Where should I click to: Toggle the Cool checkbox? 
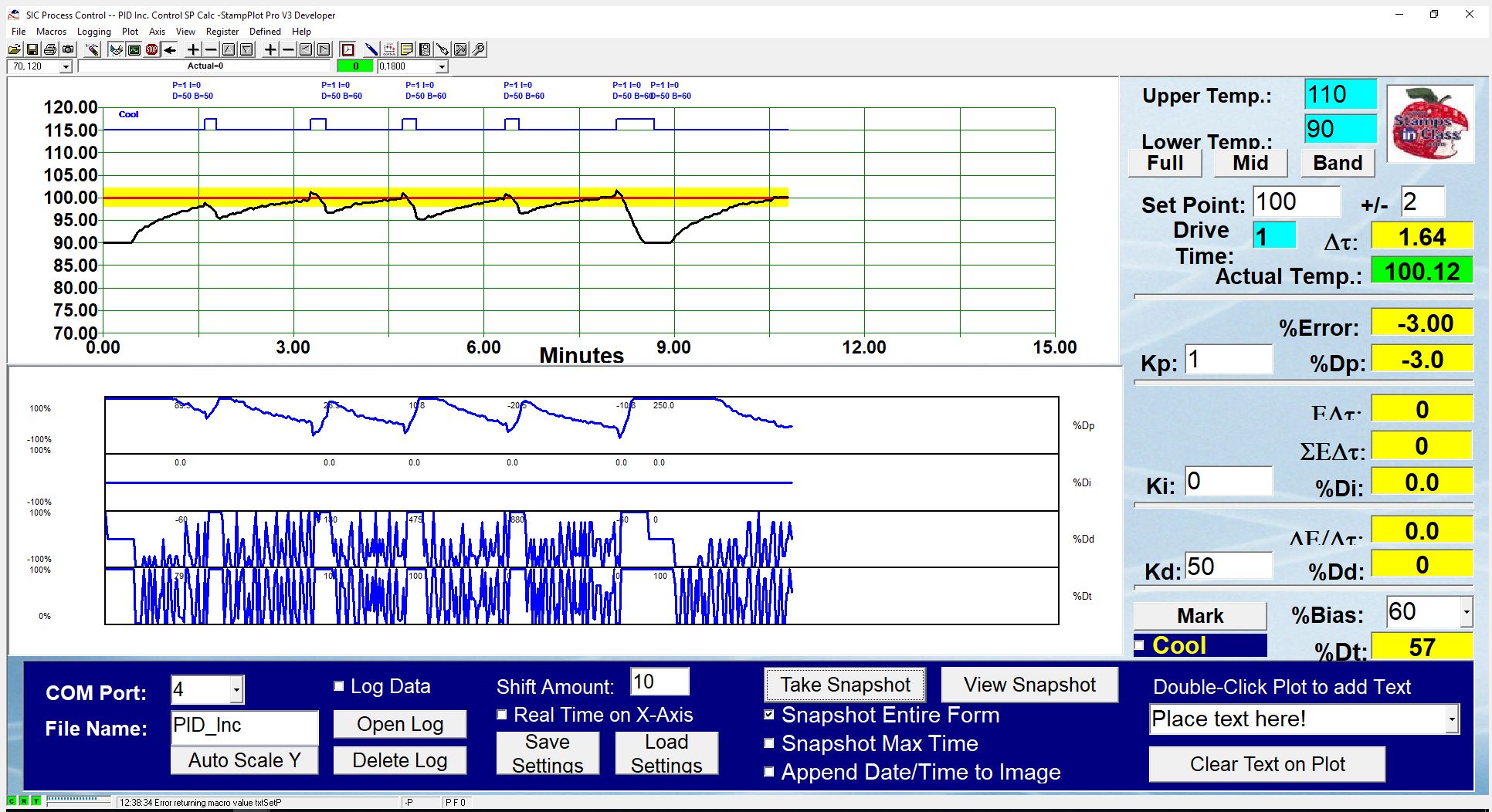pos(1139,645)
